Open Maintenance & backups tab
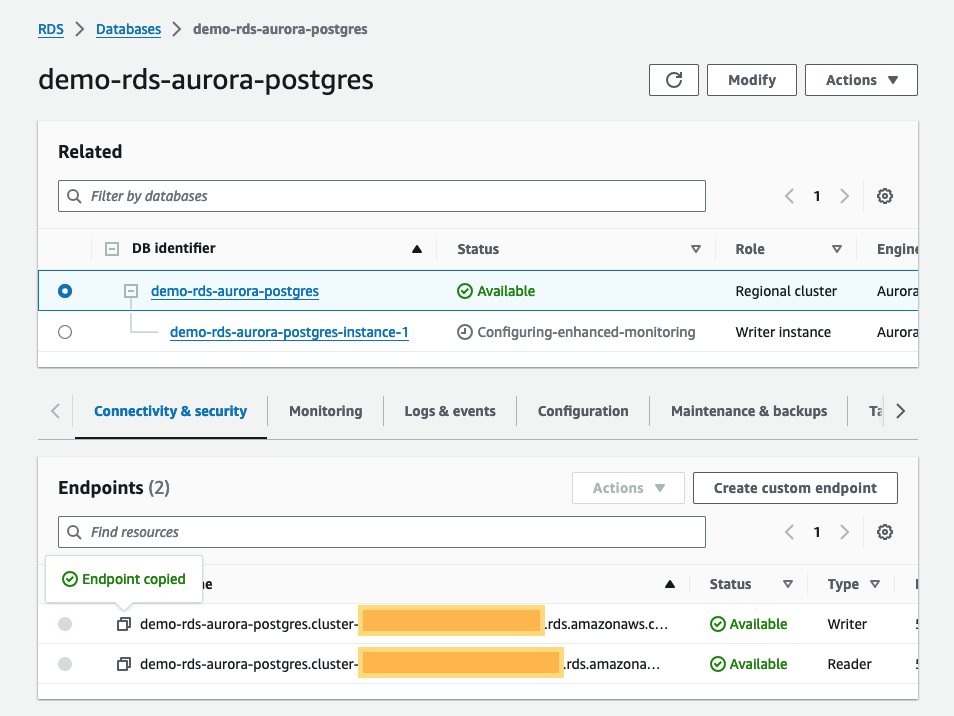Viewport: 954px width, 716px height. [x=749, y=411]
